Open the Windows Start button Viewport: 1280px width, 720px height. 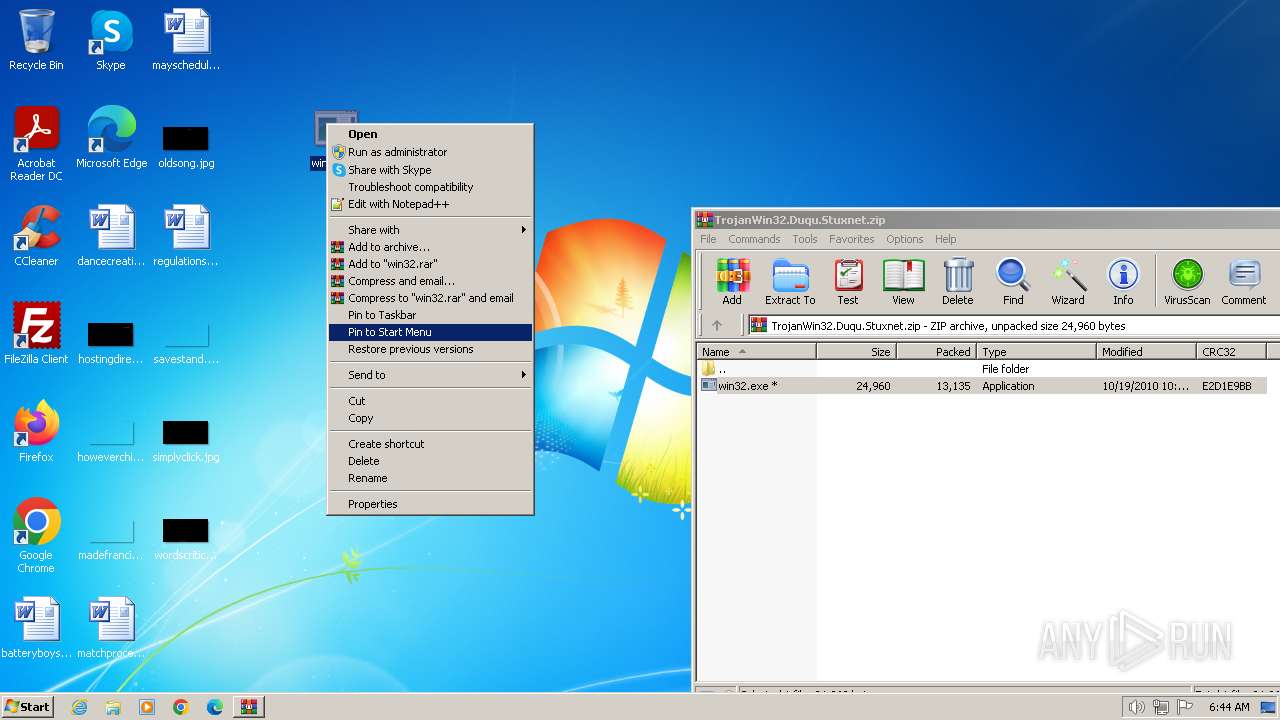point(27,706)
